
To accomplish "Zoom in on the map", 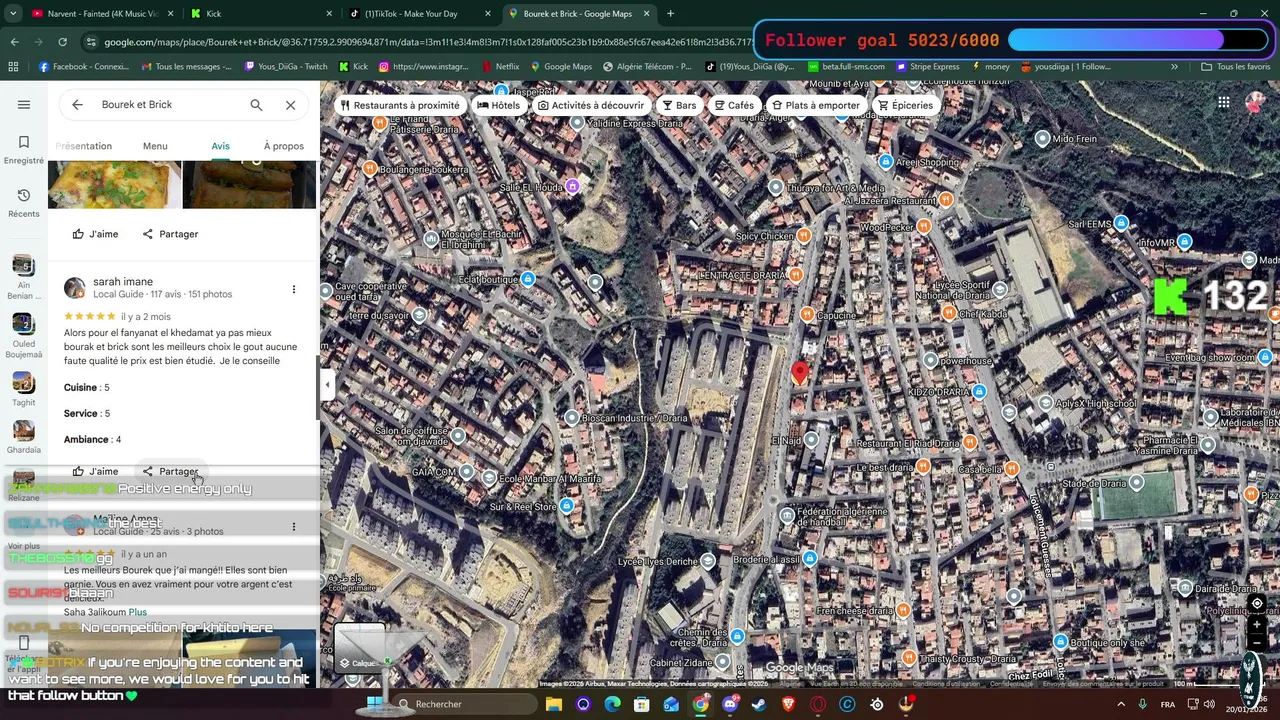I will pyautogui.click(x=1257, y=625).
